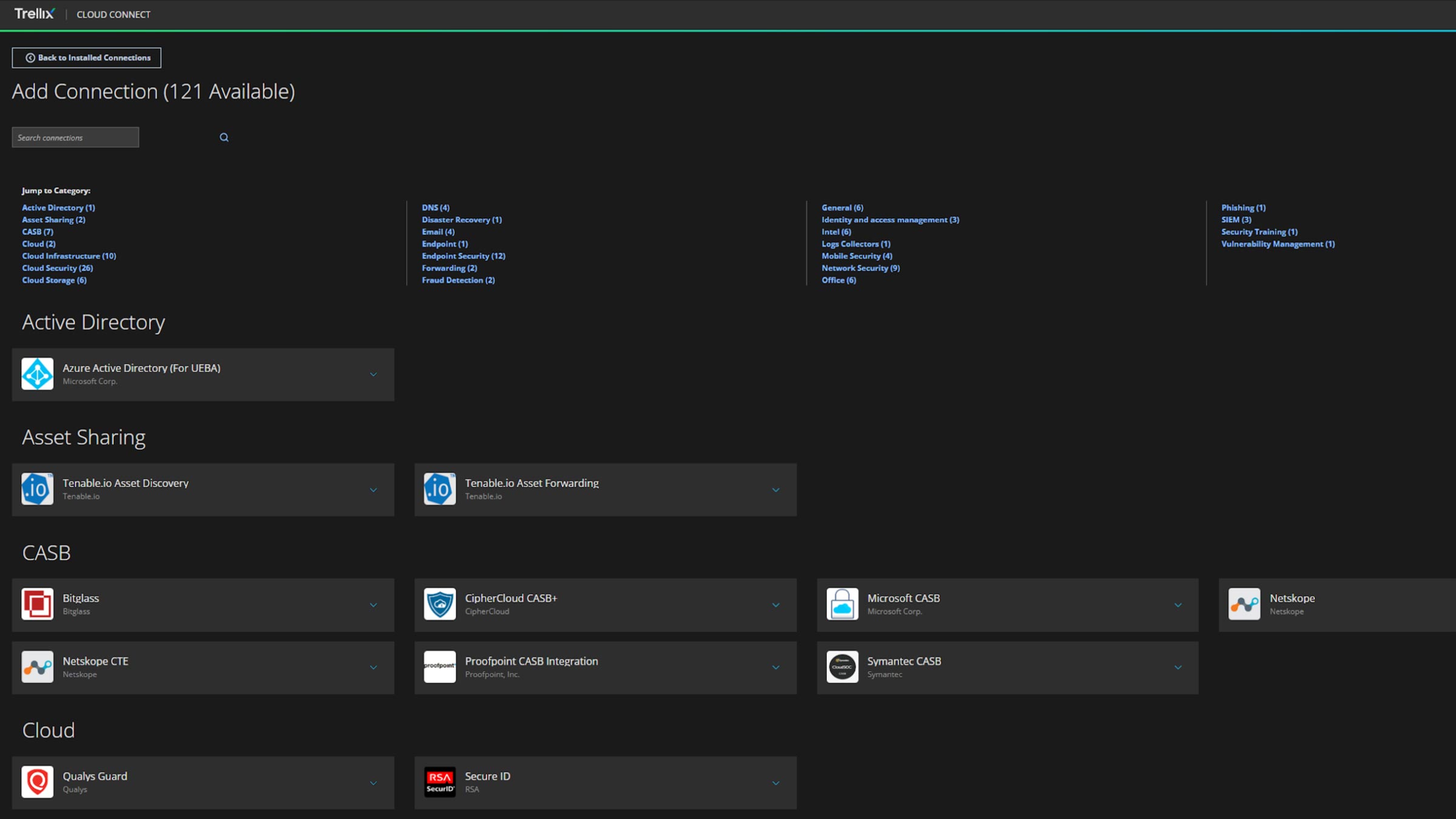Jump to Logs Collectors (1) category
1456x819 pixels.
(856, 244)
